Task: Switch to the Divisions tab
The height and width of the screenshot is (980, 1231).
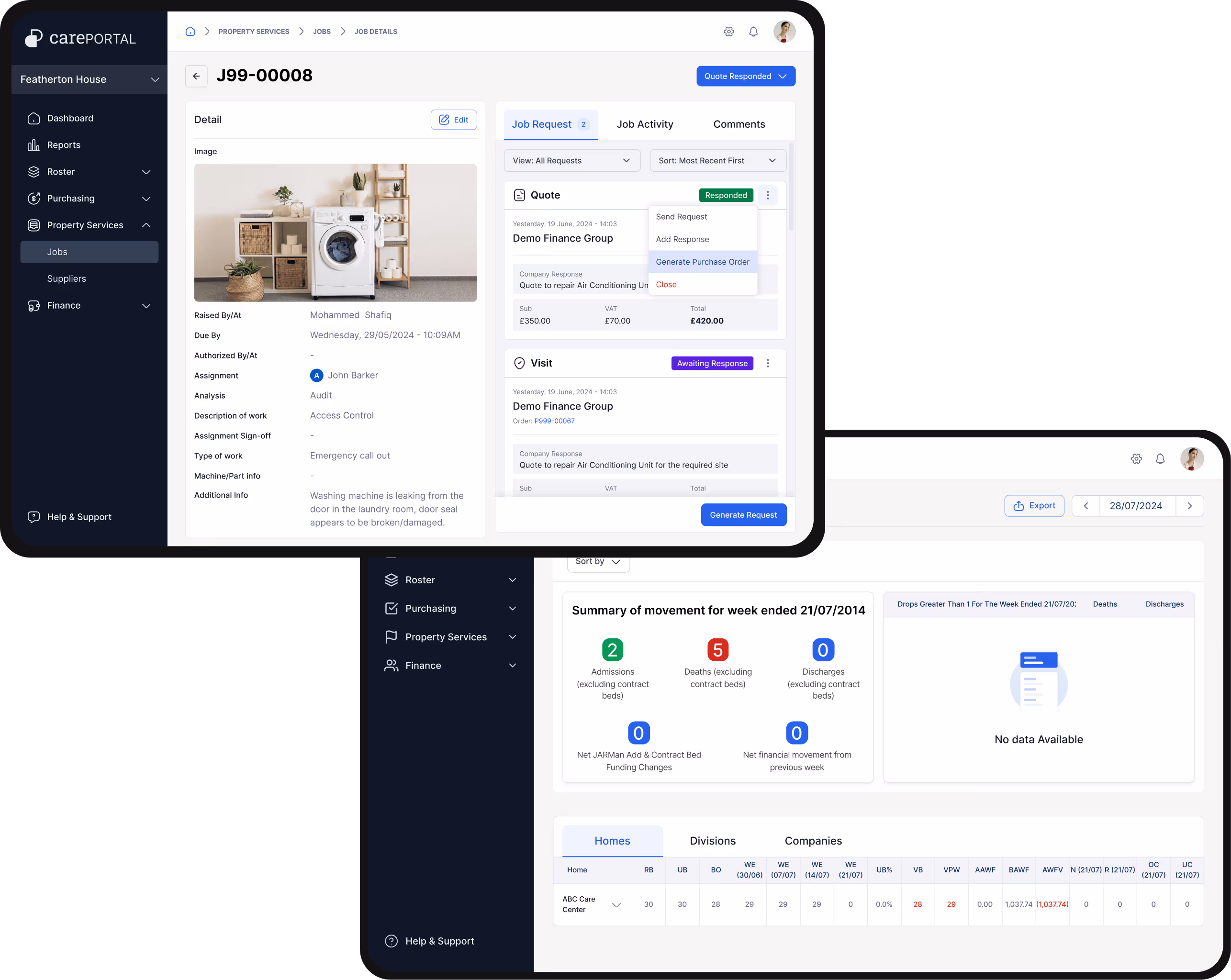Action: click(712, 841)
